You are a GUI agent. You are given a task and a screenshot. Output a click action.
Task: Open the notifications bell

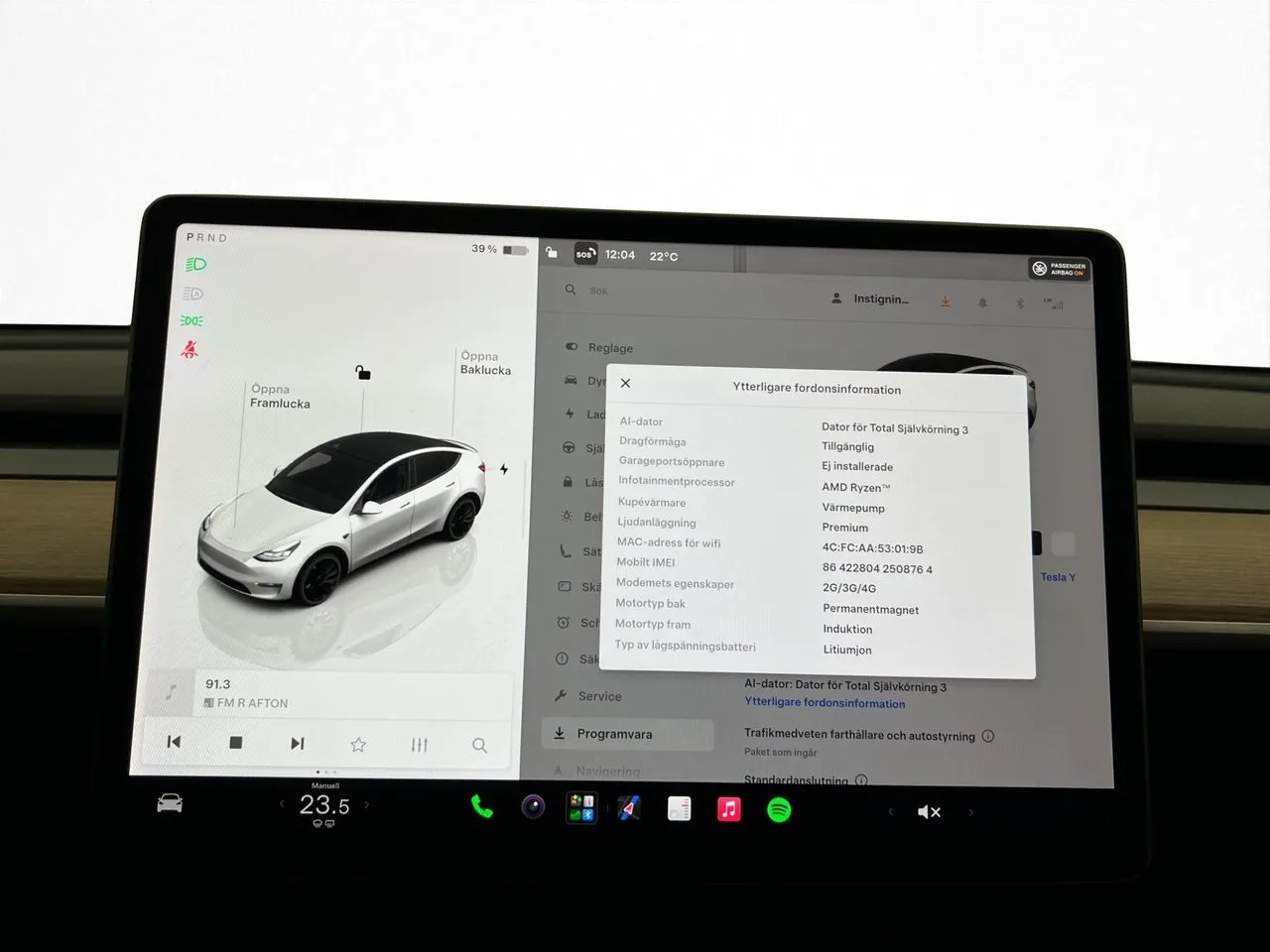tap(982, 302)
